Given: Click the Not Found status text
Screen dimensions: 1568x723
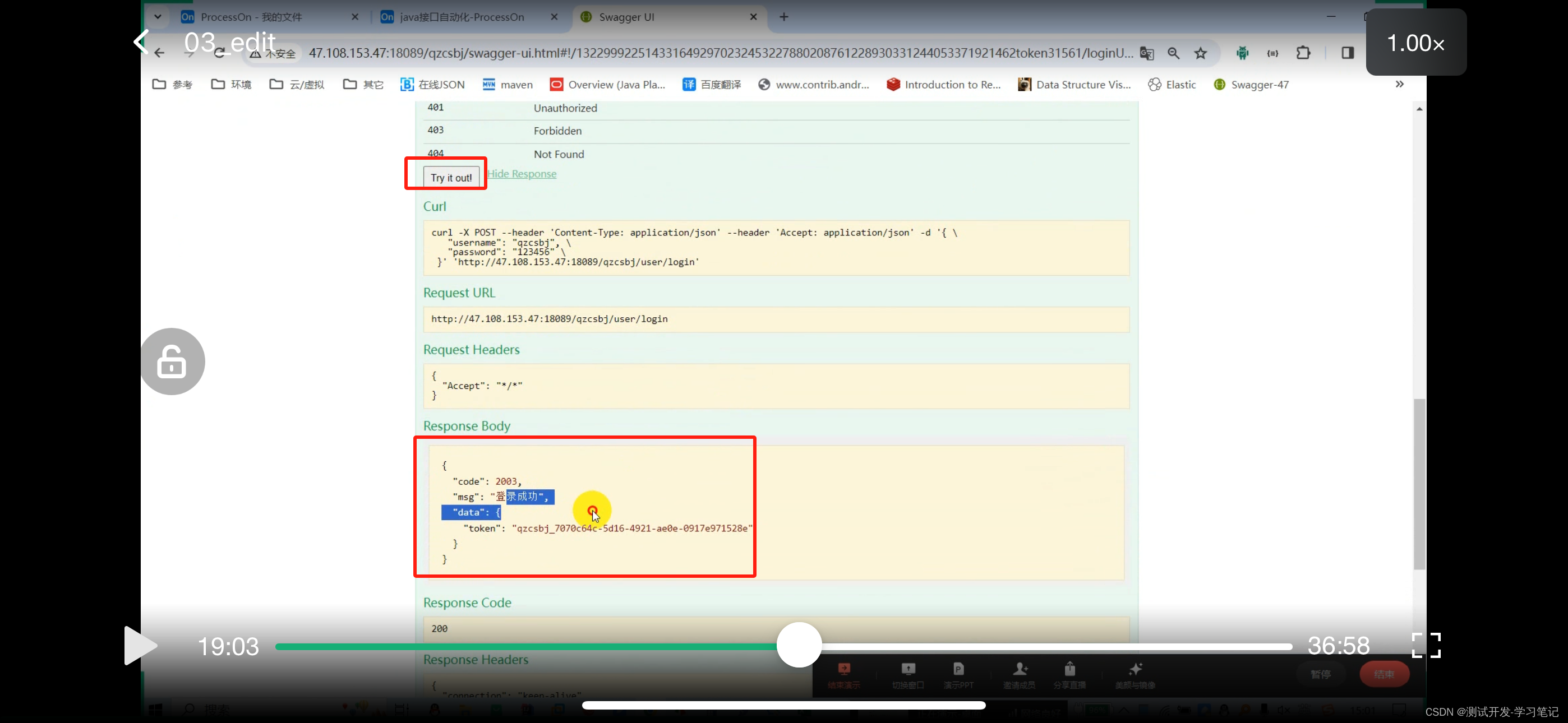Looking at the screenshot, I should [559, 154].
